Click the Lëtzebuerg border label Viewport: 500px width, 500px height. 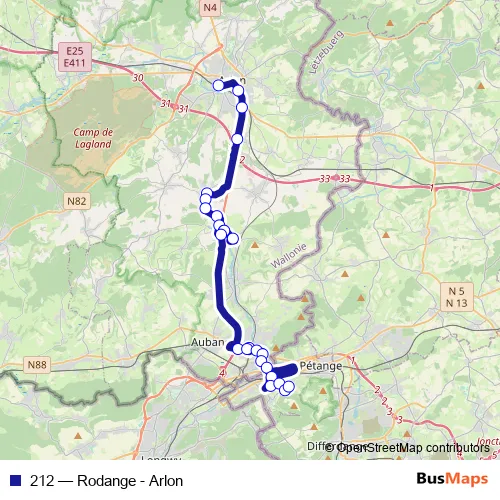pyautogui.click(x=326, y=52)
